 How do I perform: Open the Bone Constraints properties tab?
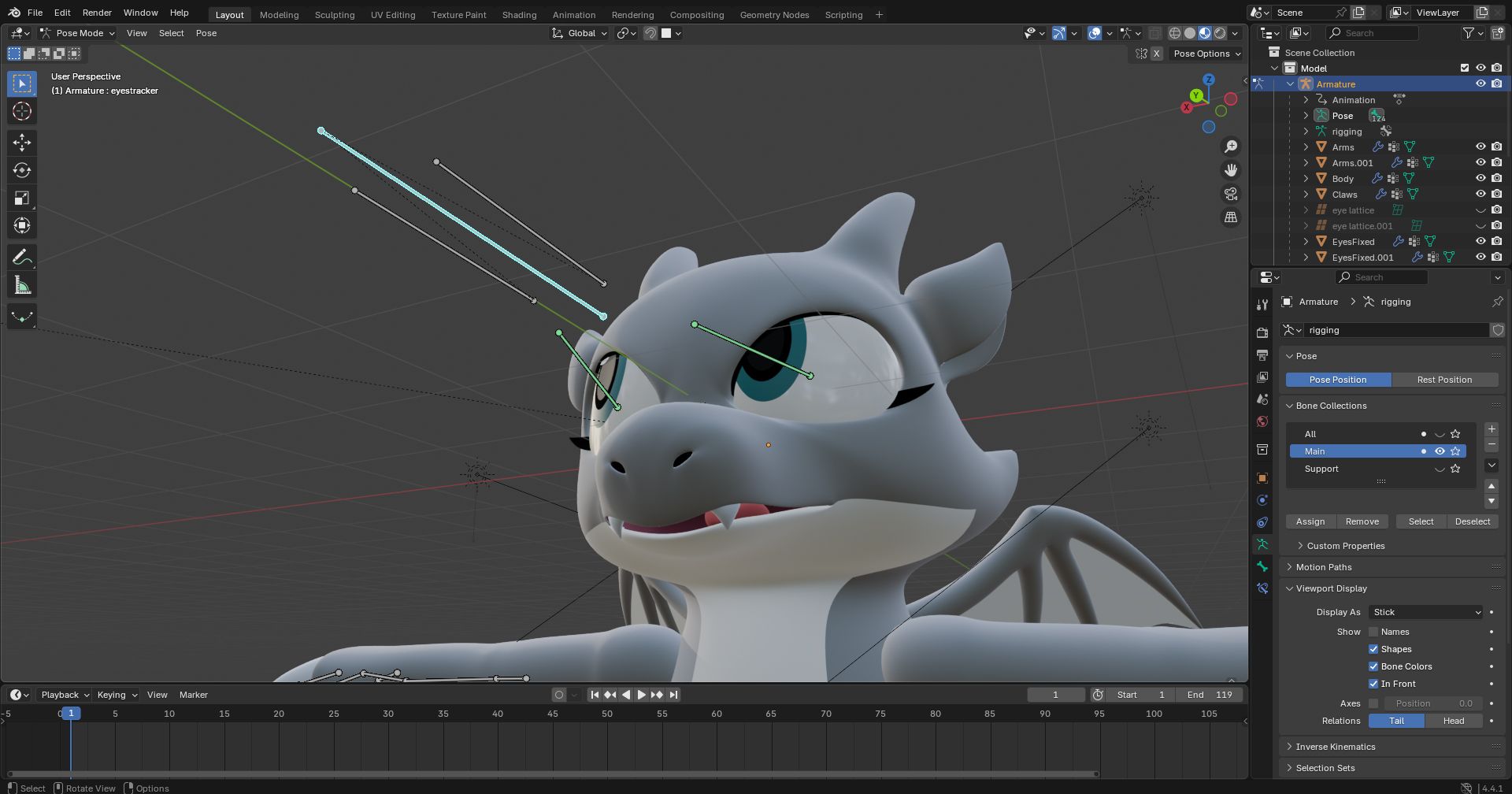[x=1262, y=588]
